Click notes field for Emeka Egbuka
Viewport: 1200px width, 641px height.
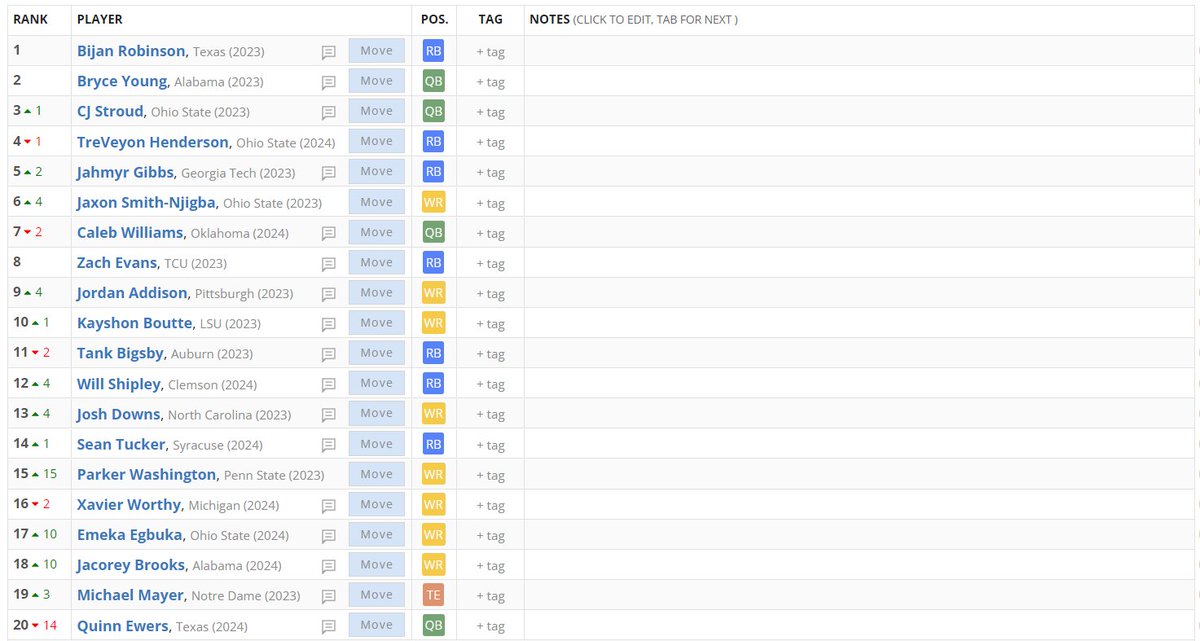click(x=860, y=535)
